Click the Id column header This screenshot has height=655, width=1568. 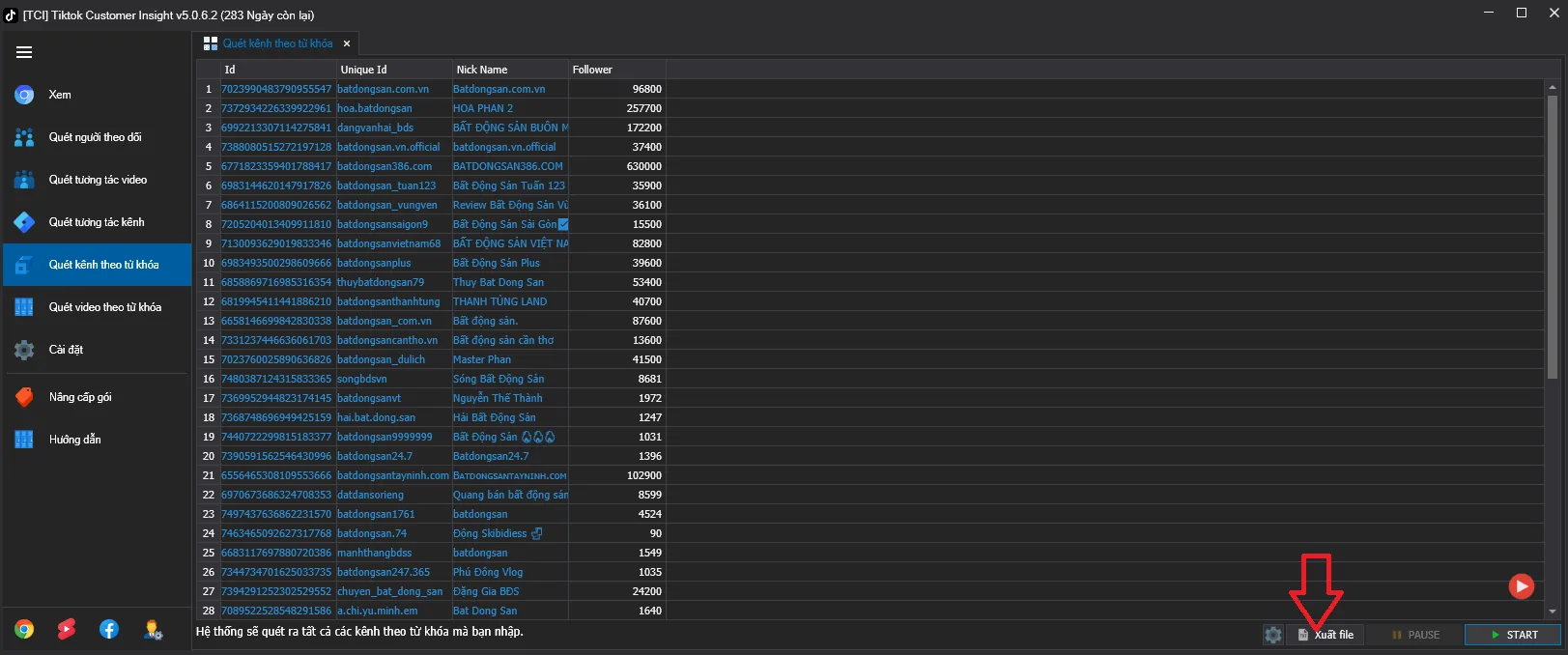[x=278, y=70]
